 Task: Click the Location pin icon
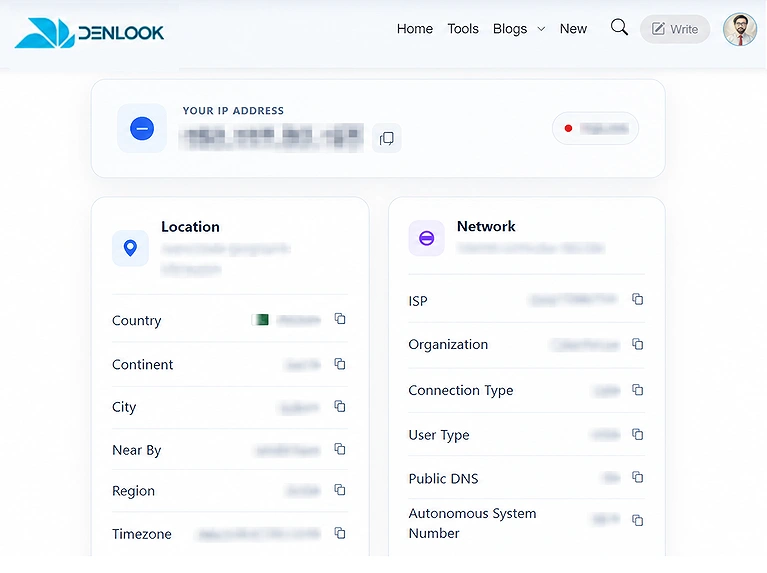[x=130, y=248]
